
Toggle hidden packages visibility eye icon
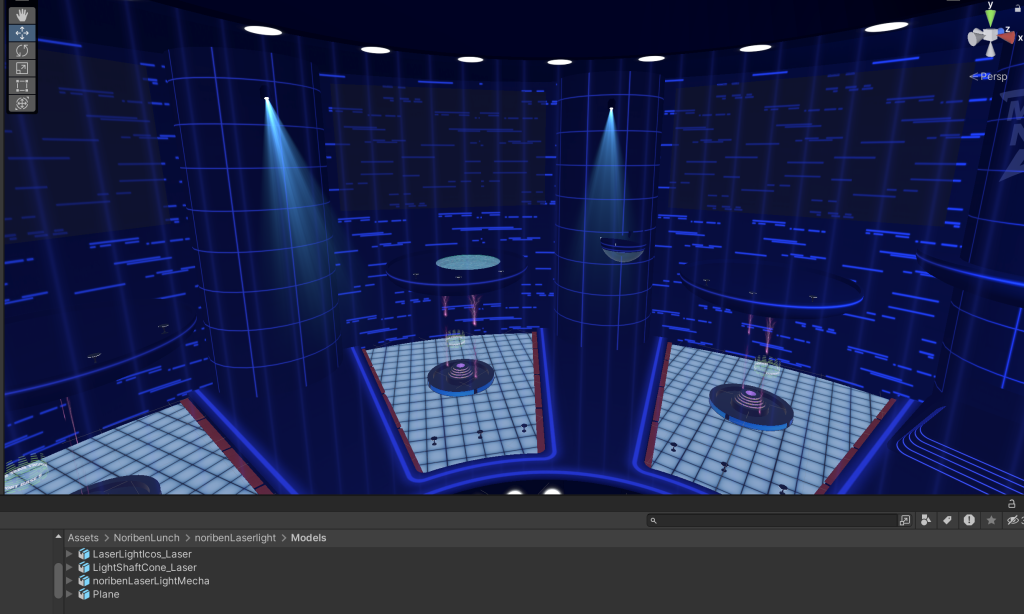click(x=1013, y=520)
